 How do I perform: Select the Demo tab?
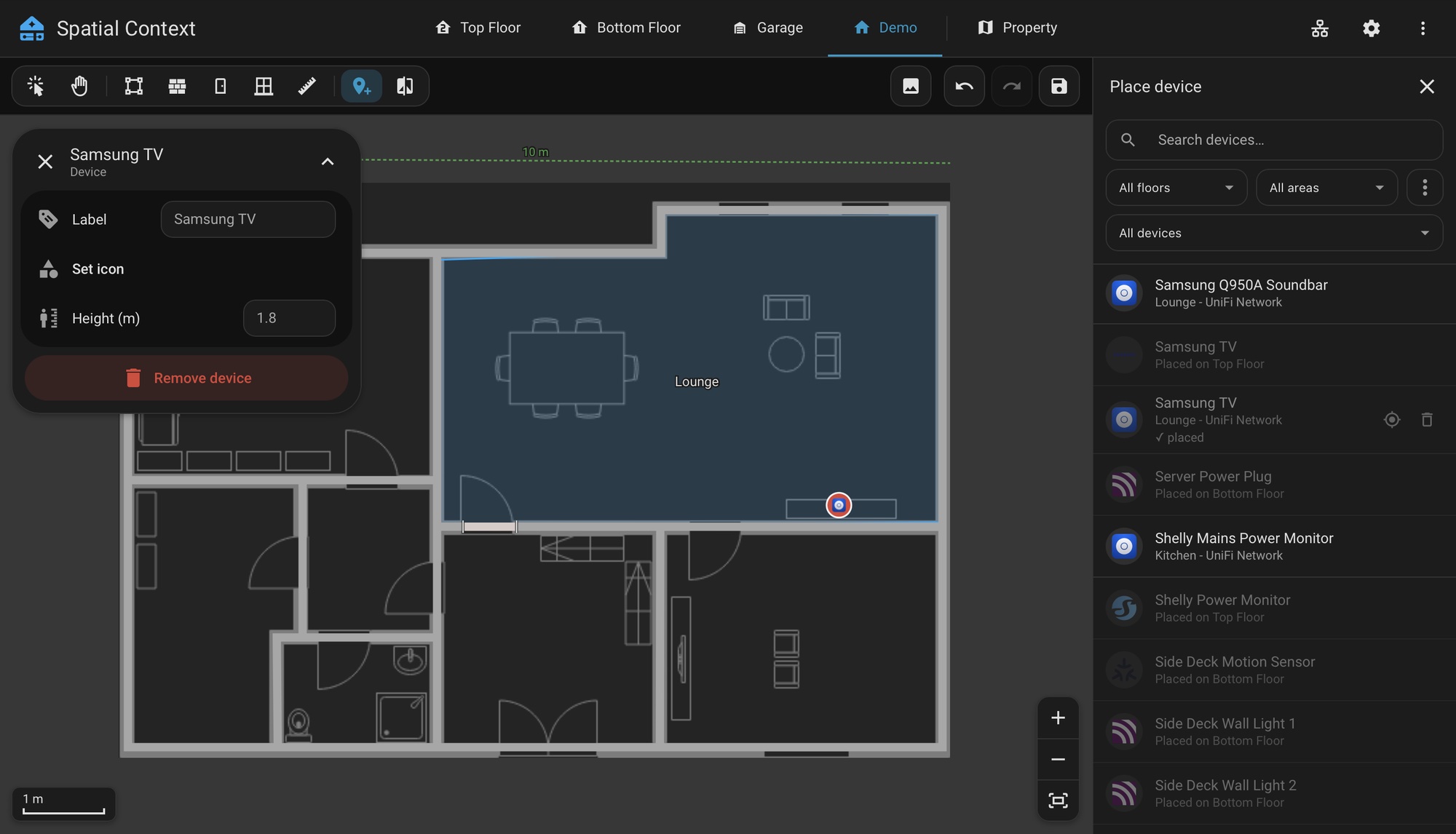coord(885,28)
